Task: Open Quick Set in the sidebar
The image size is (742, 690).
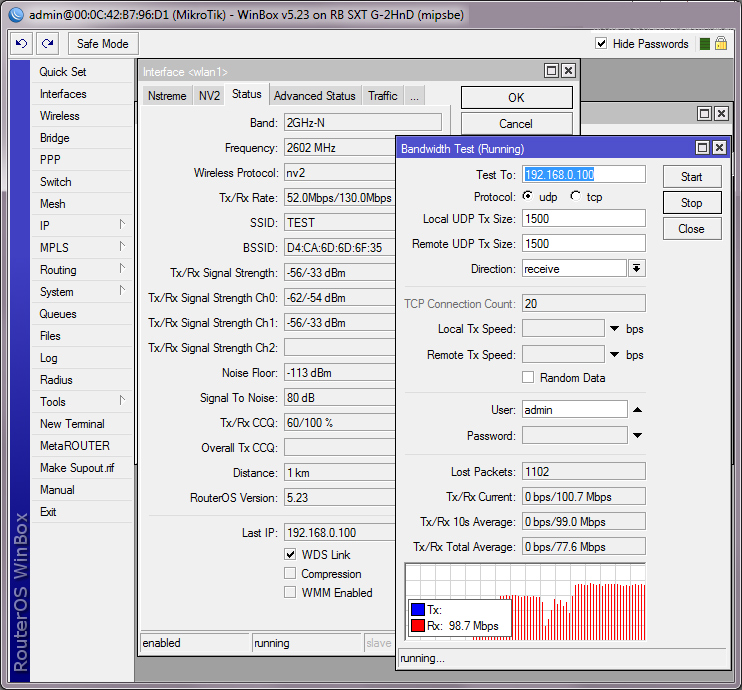Action: coord(82,71)
